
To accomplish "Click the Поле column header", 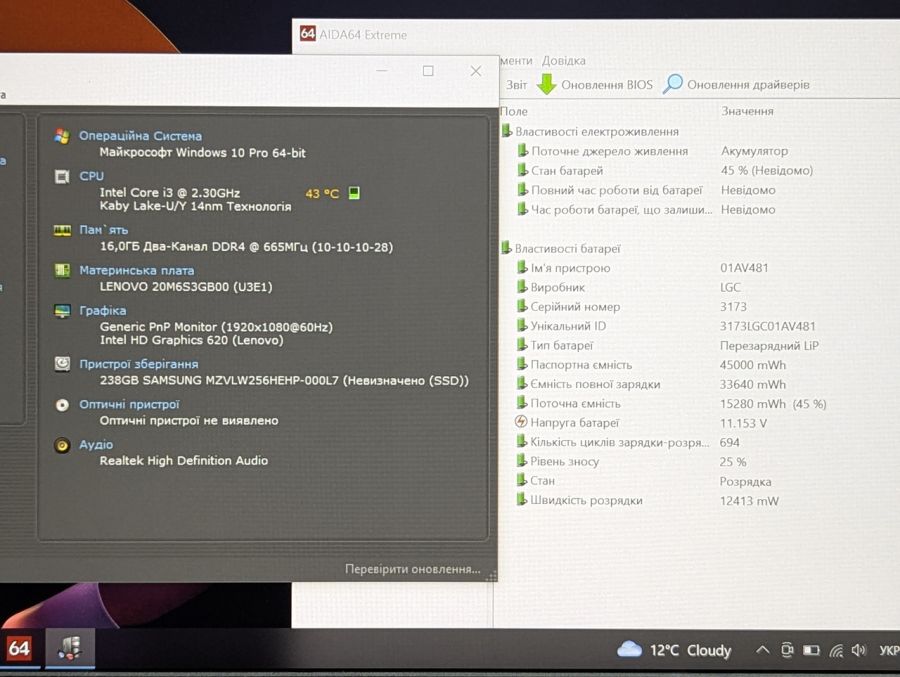I will 514,111.
